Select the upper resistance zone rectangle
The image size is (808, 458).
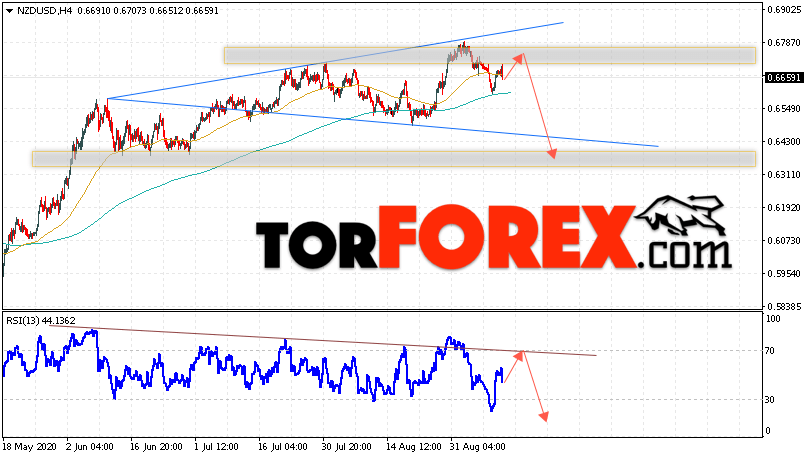pyautogui.click(x=490, y=56)
